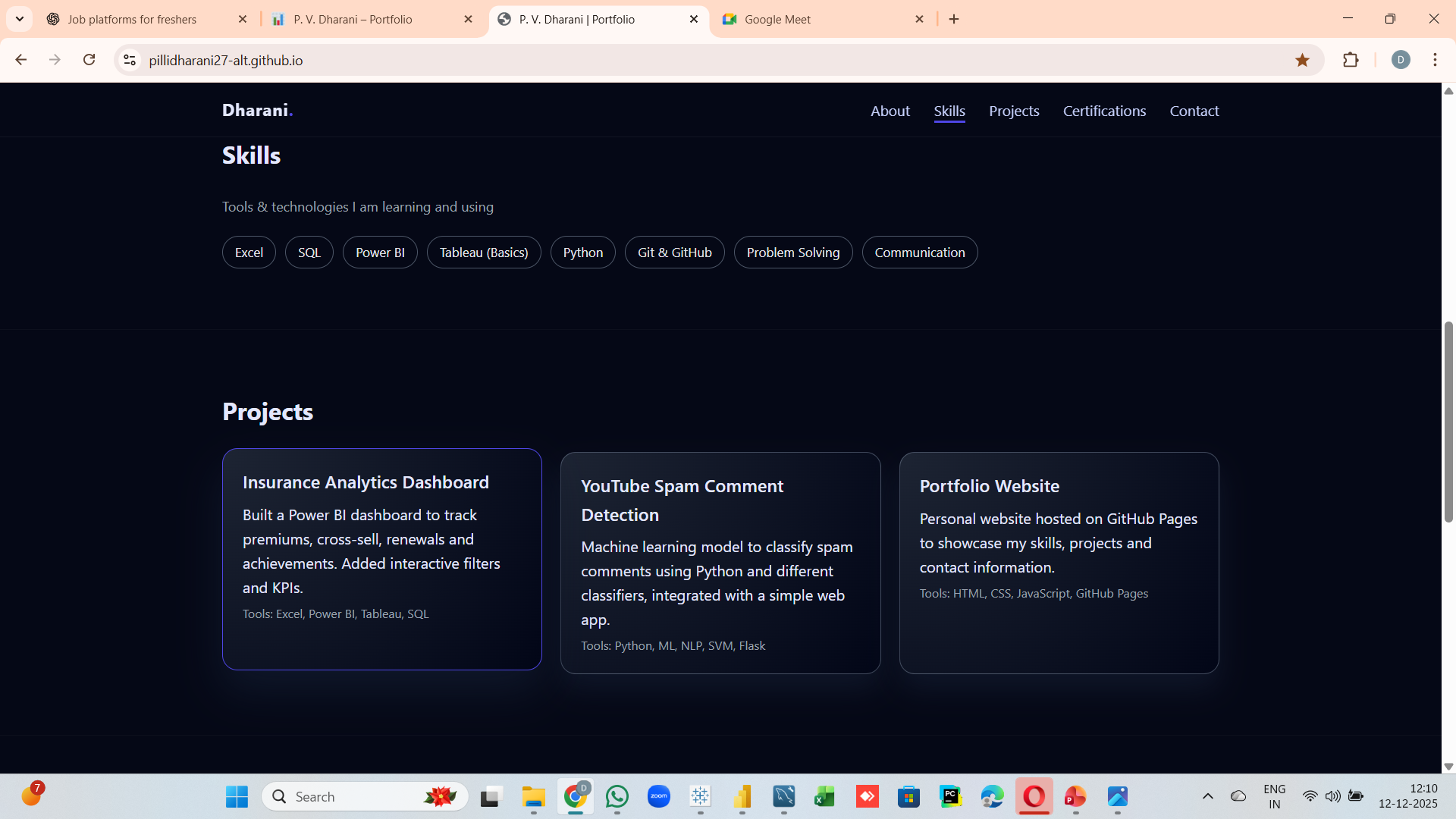
Task: Open the Extensions puzzle icon
Action: click(1351, 60)
